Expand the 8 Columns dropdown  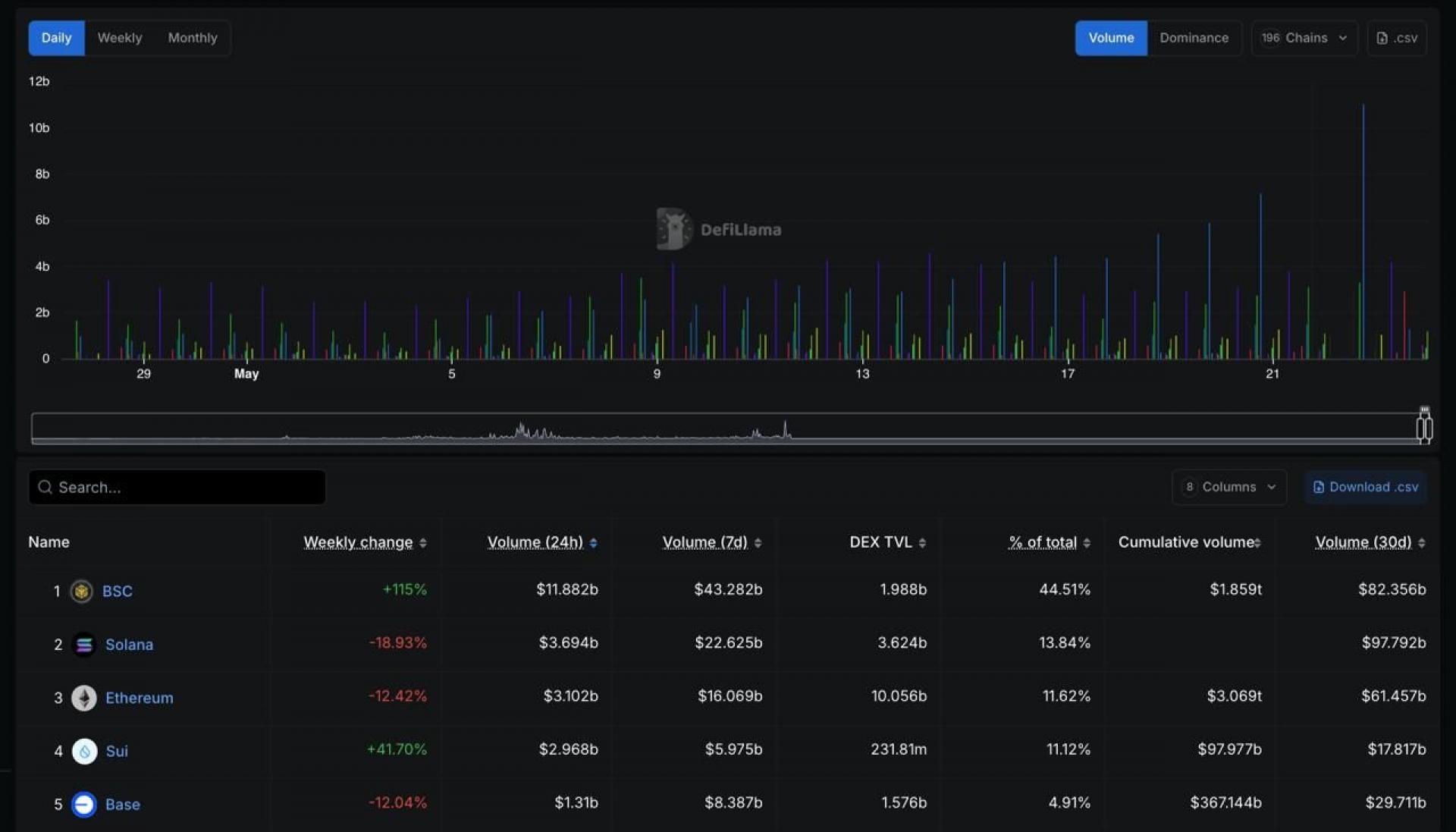tap(1229, 487)
